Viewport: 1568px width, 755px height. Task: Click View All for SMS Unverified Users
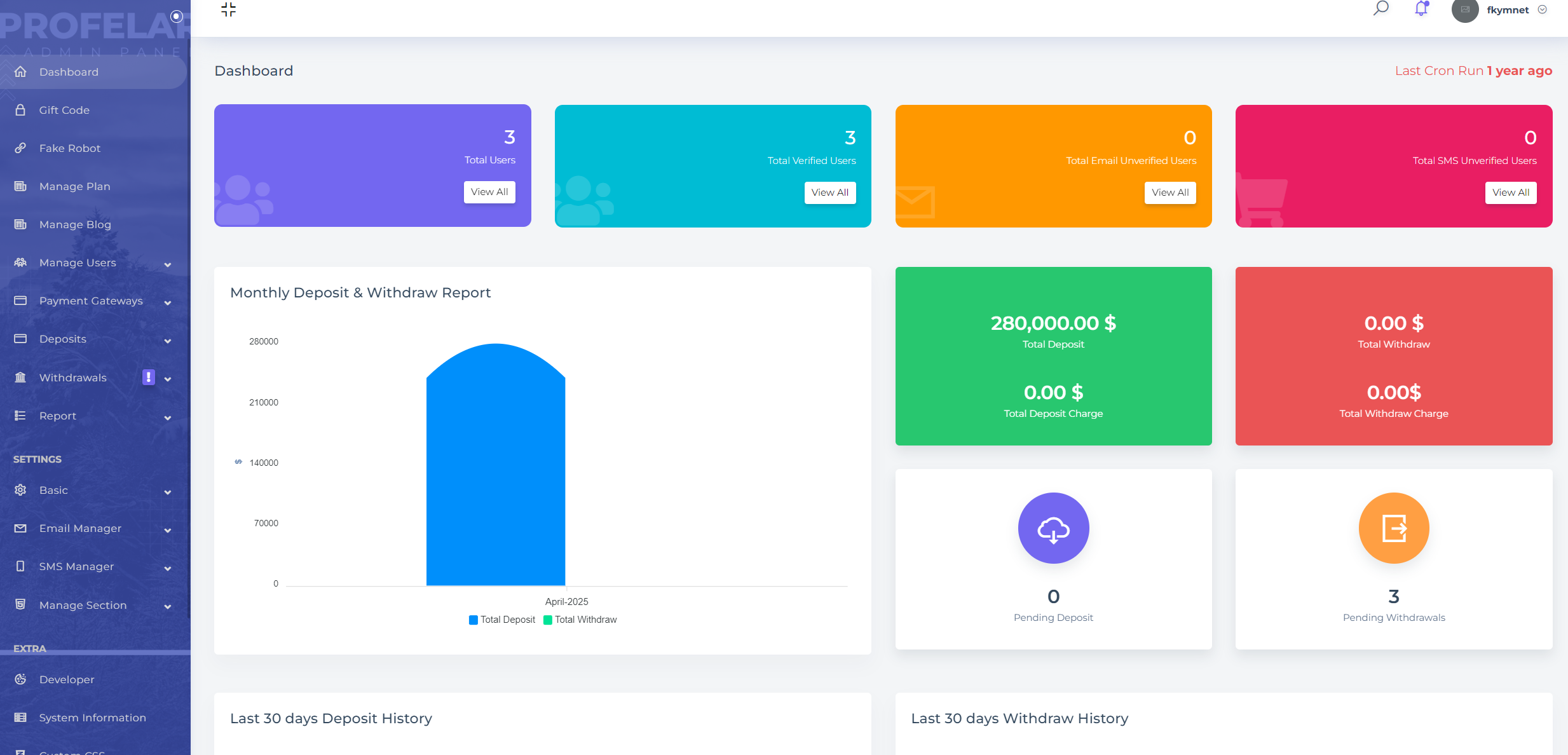coord(1510,193)
